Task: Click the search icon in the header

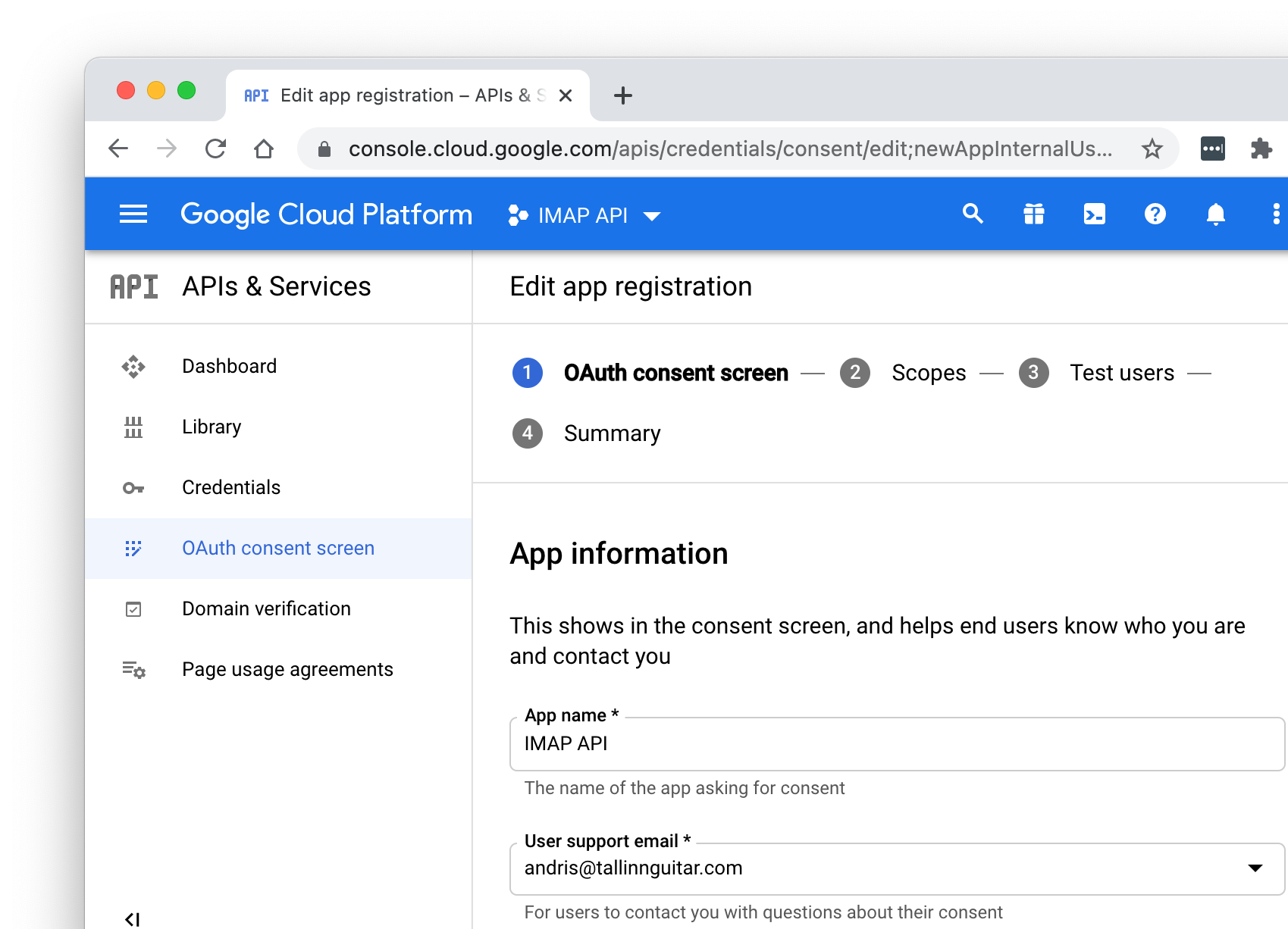Action: pos(973,214)
